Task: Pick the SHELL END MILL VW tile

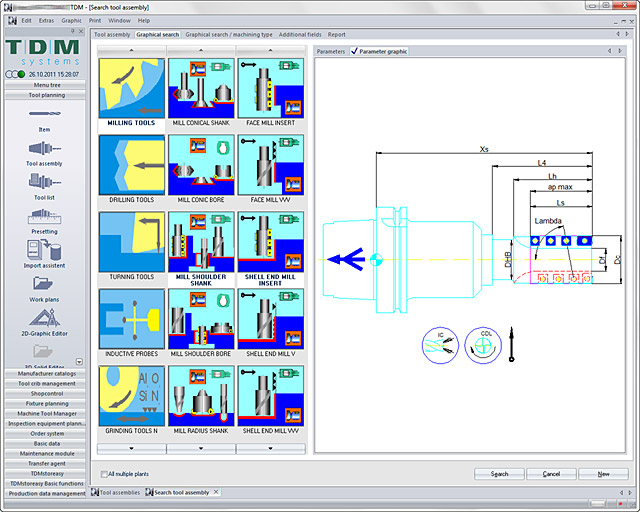Action: click(x=271, y=396)
